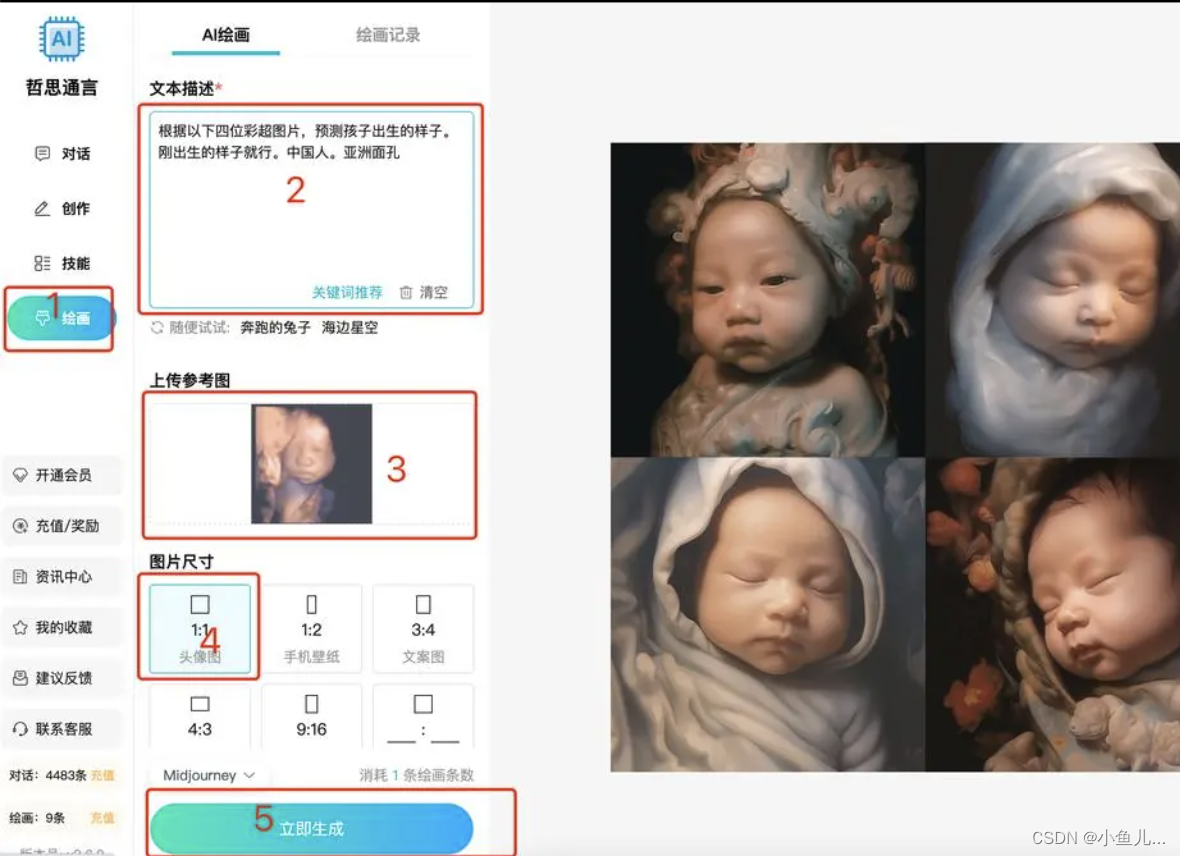Click the 立即生成 generate button
Screen dimensions: 1180x856
311,828
